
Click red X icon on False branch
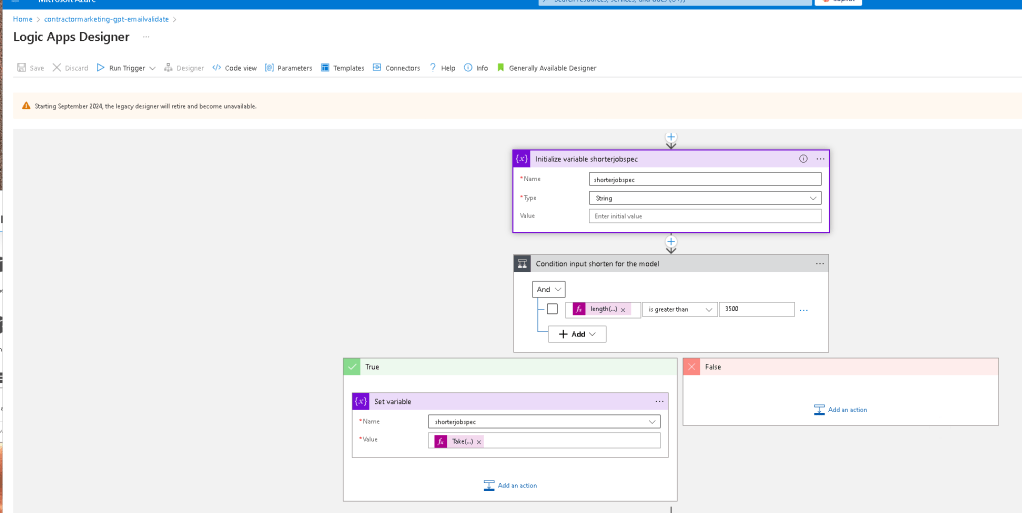[691, 367]
